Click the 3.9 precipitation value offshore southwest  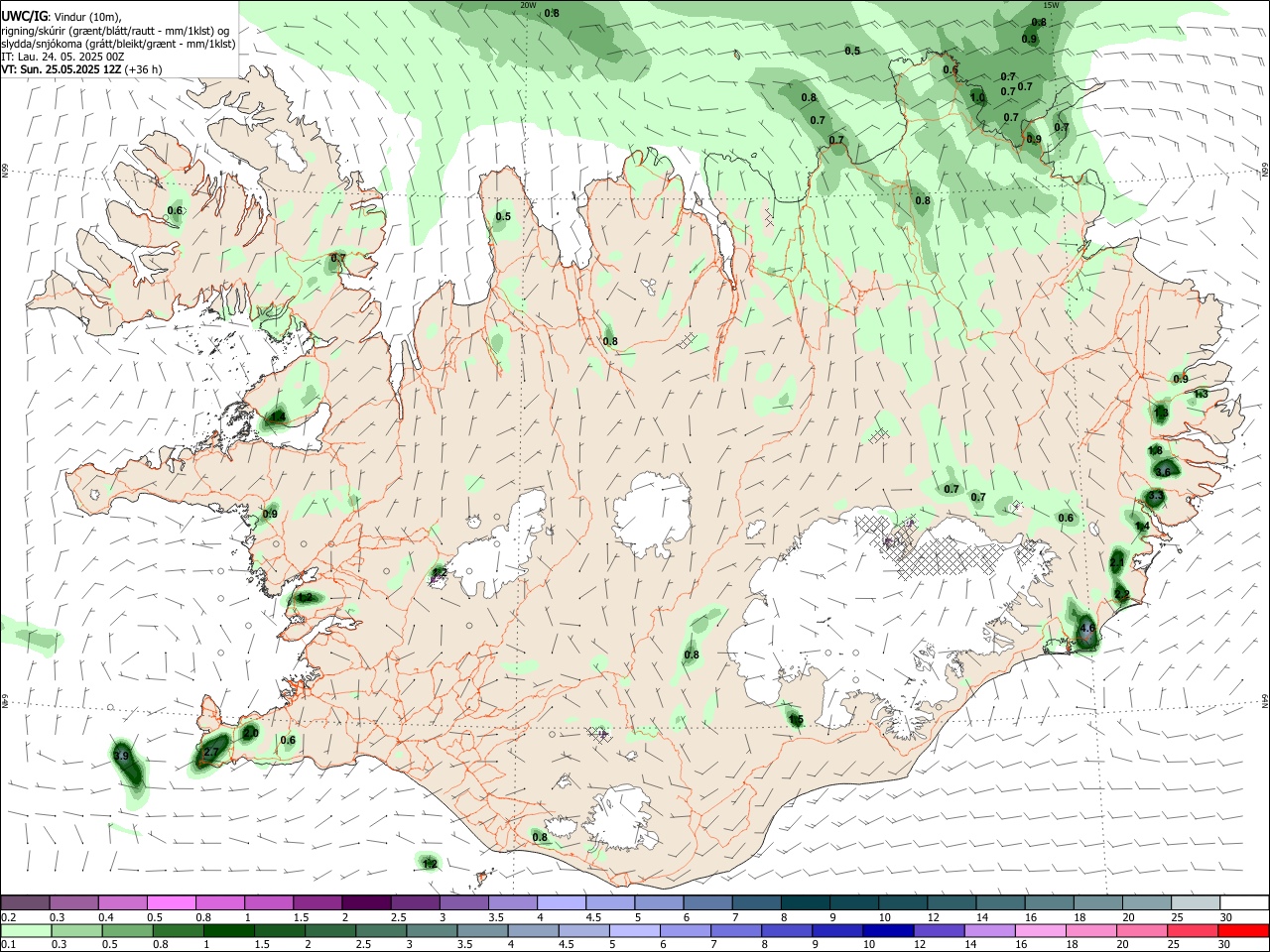click(x=122, y=756)
